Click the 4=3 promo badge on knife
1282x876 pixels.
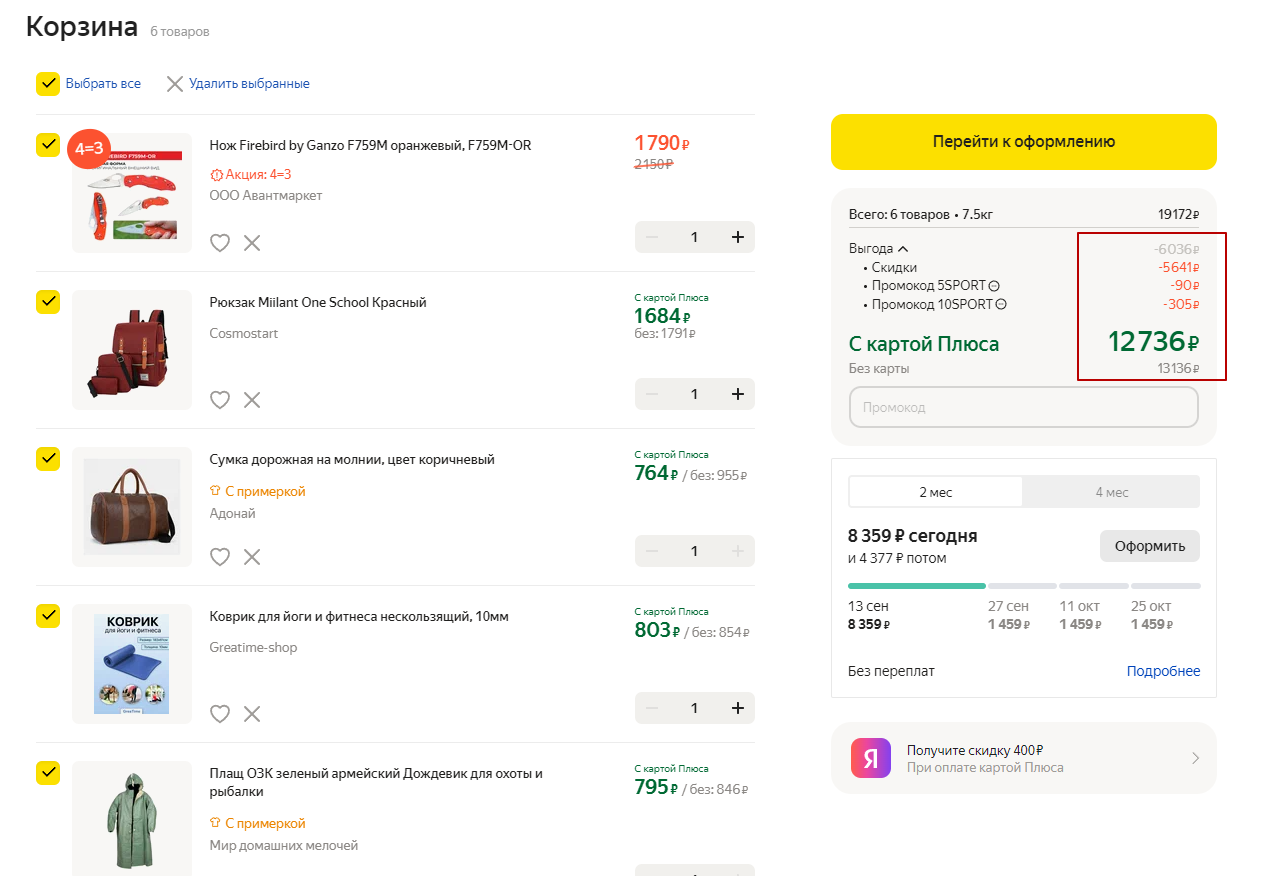tap(90, 150)
